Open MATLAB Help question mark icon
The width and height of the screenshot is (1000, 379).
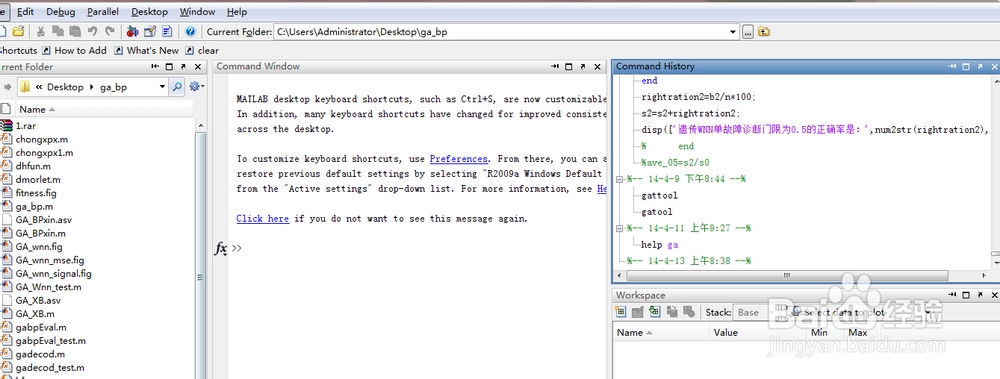190,31
